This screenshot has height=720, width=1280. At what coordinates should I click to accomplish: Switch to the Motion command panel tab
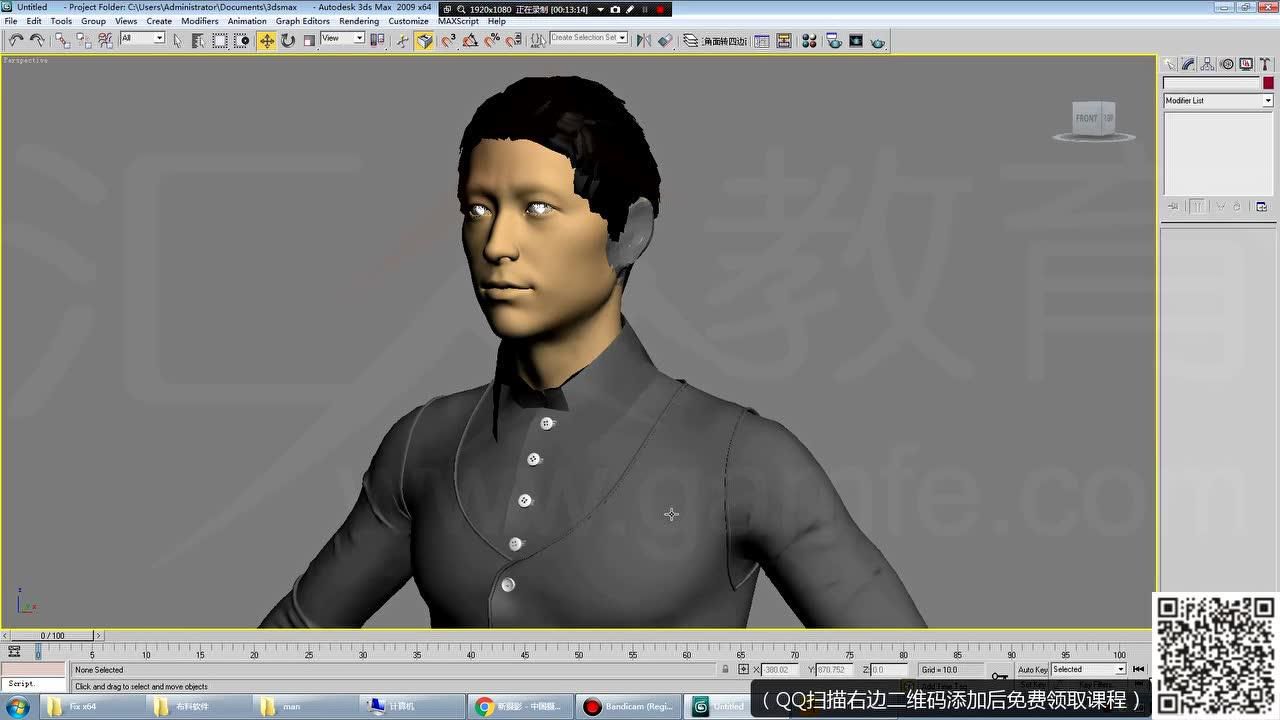click(1227, 64)
